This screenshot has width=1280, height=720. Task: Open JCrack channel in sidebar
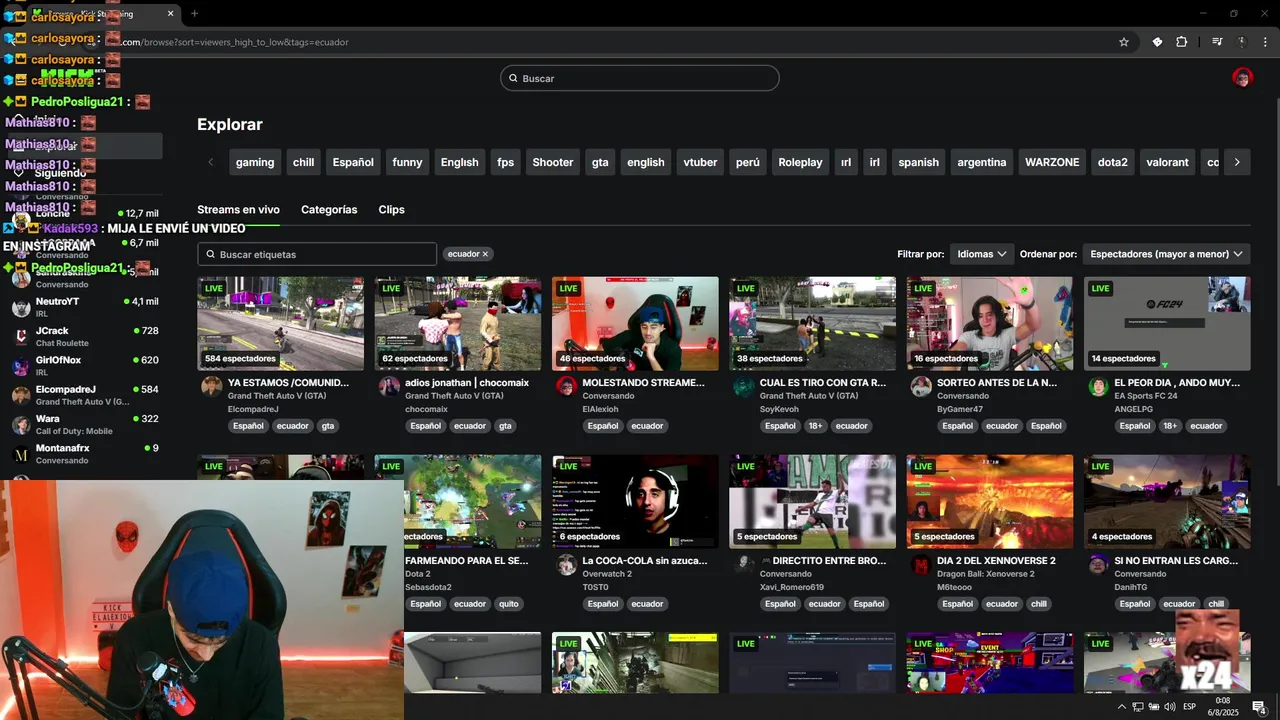click(85, 336)
